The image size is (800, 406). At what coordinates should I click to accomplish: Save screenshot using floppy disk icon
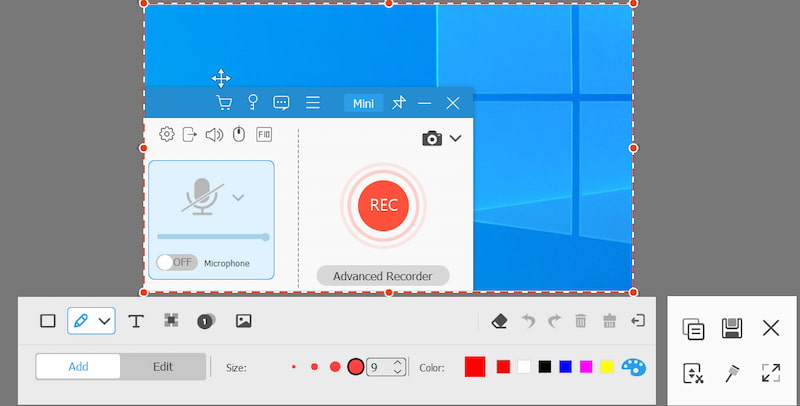pyautogui.click(x=732, y=328)
